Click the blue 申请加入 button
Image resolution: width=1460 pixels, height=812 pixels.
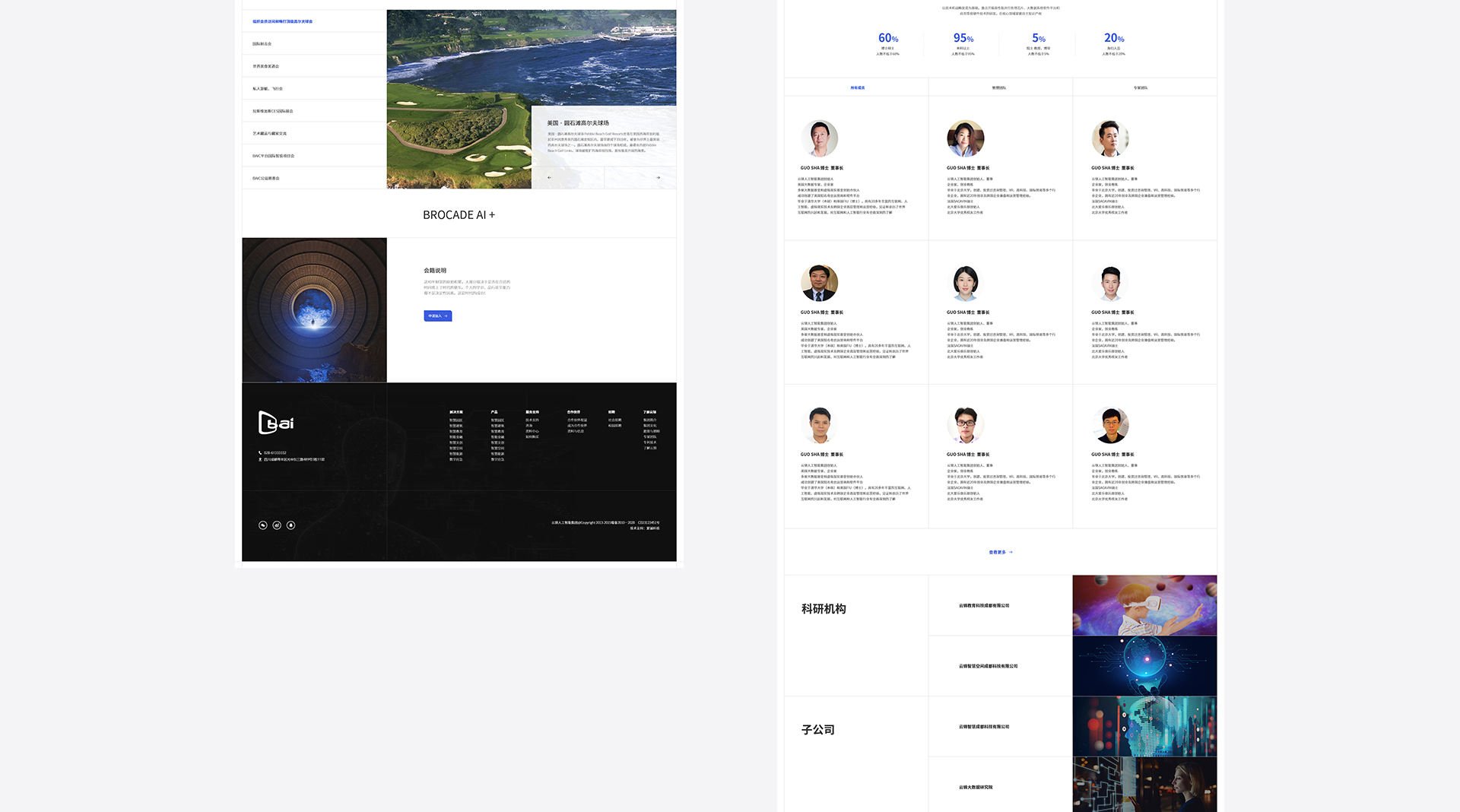[x=438, y=316]
